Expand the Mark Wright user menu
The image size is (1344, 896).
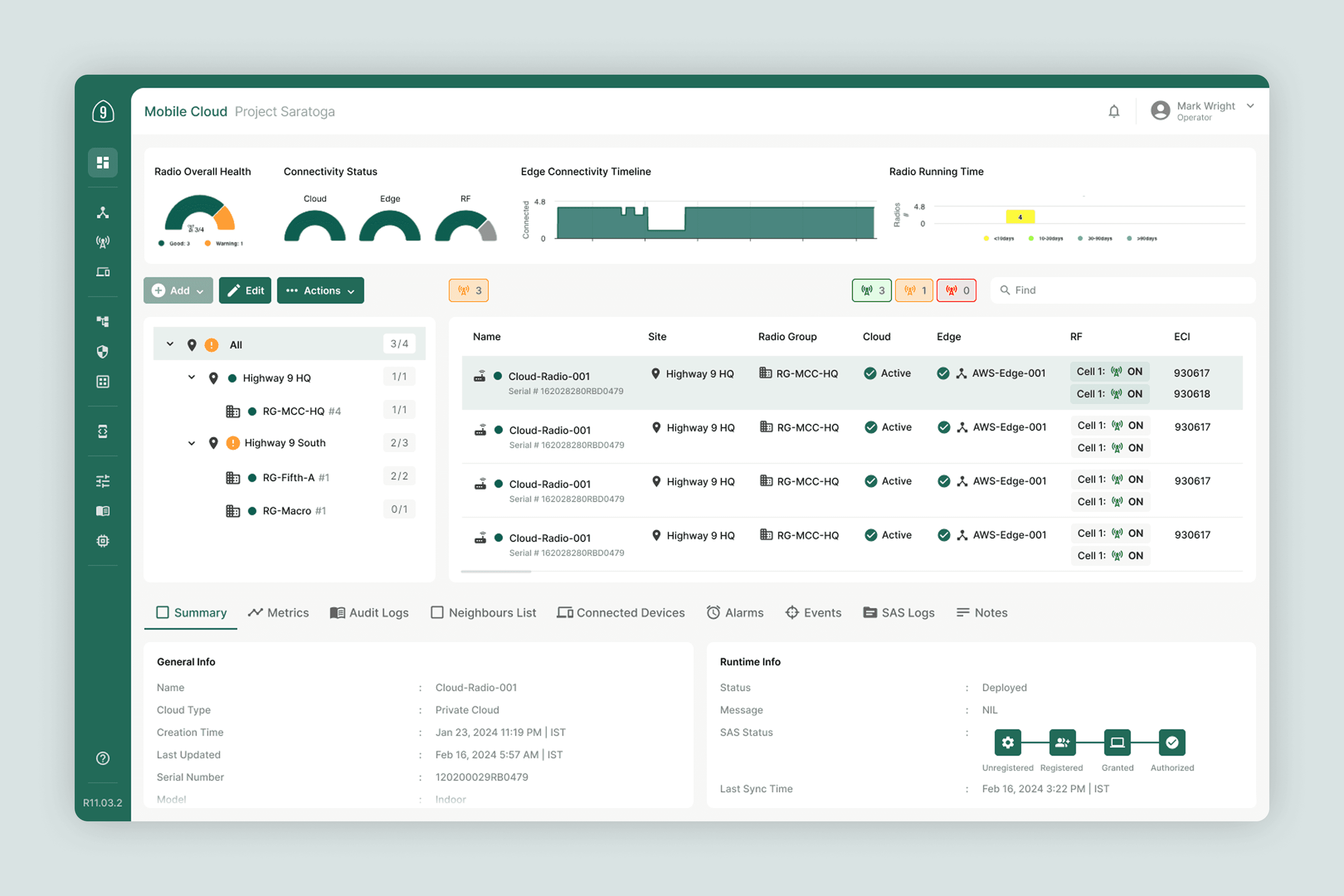[1250, 106]
